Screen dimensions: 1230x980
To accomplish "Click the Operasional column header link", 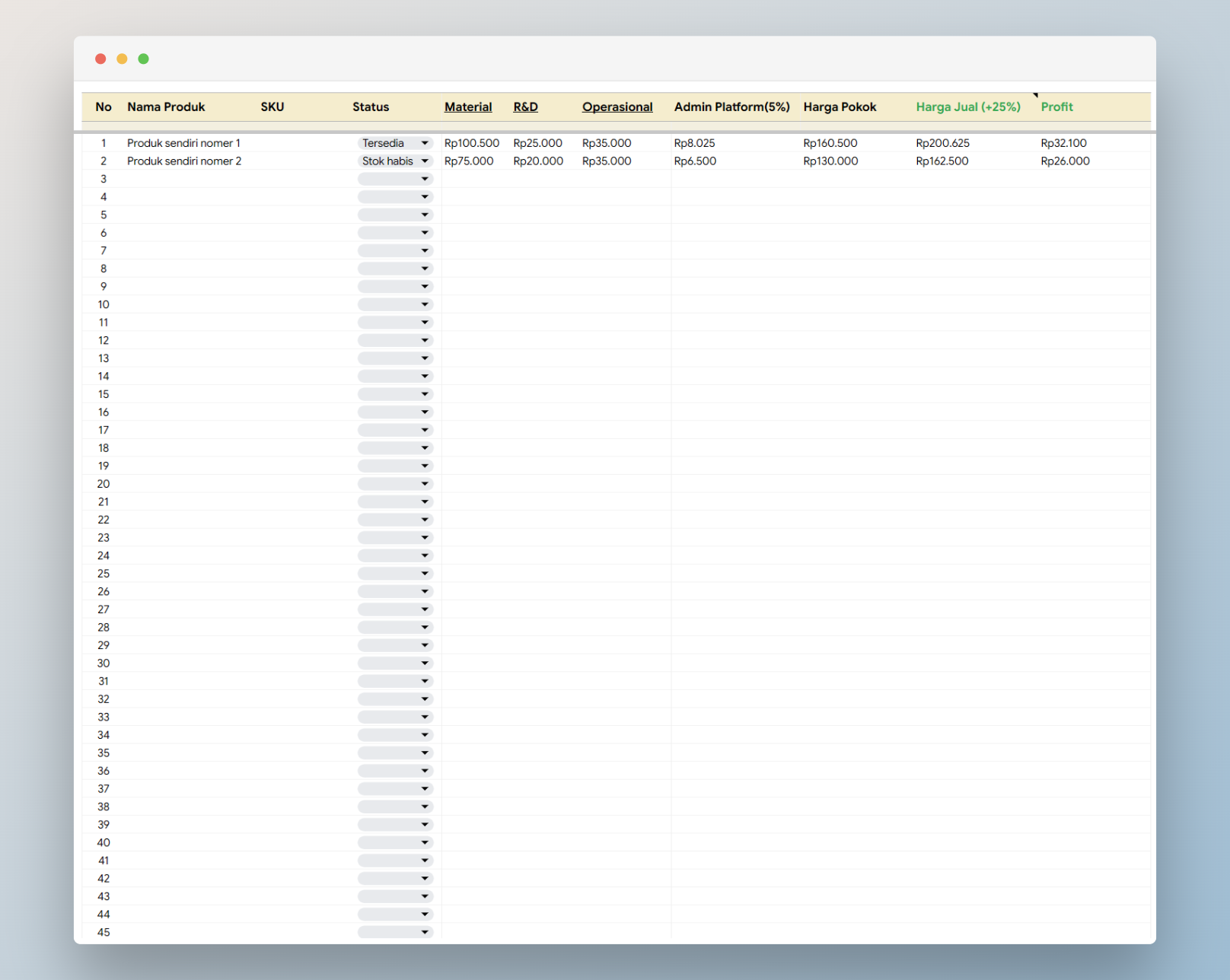I will click(617, 107).
